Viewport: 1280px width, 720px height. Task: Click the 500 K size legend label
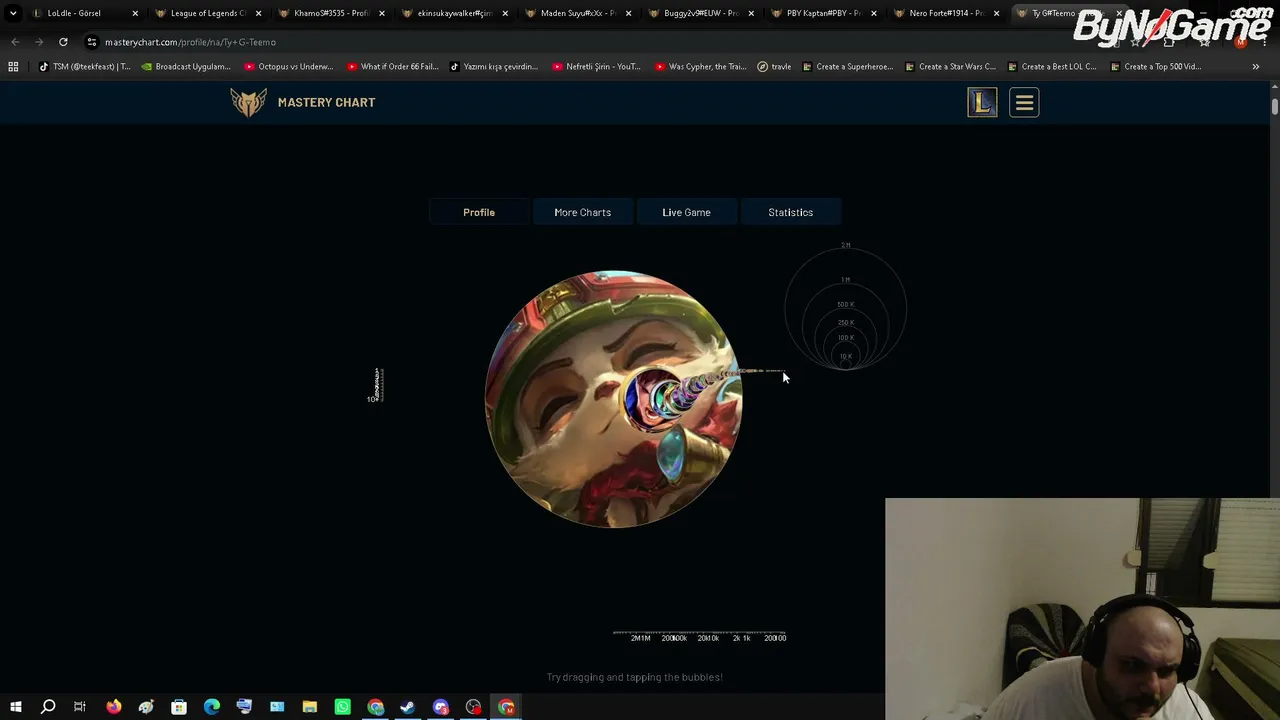tap(845, 305)
